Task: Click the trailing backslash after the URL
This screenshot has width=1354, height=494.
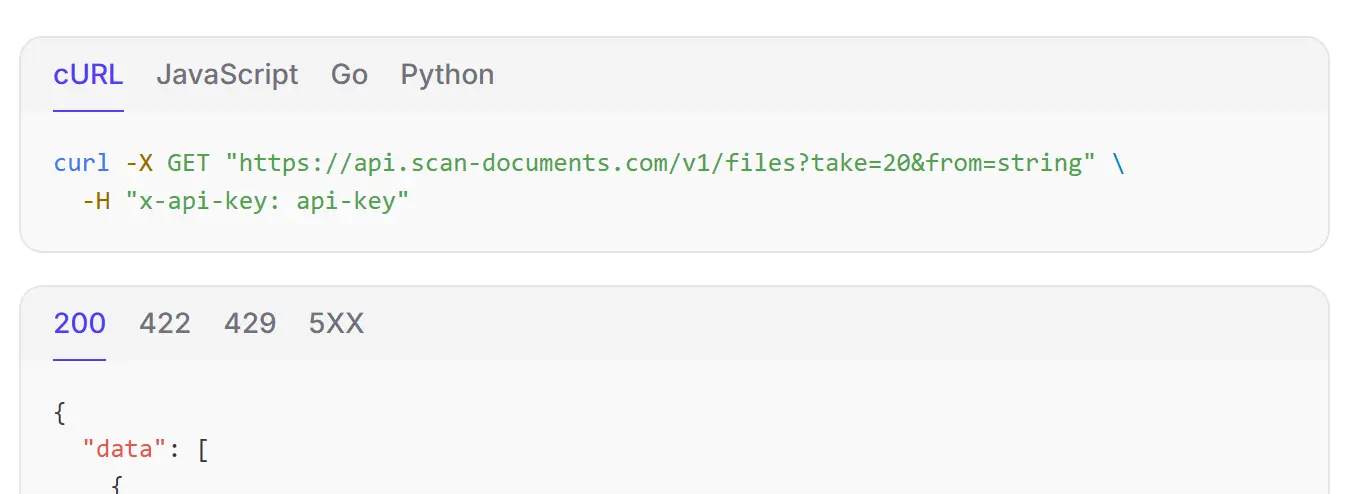Action: [x=1118, y=163]
